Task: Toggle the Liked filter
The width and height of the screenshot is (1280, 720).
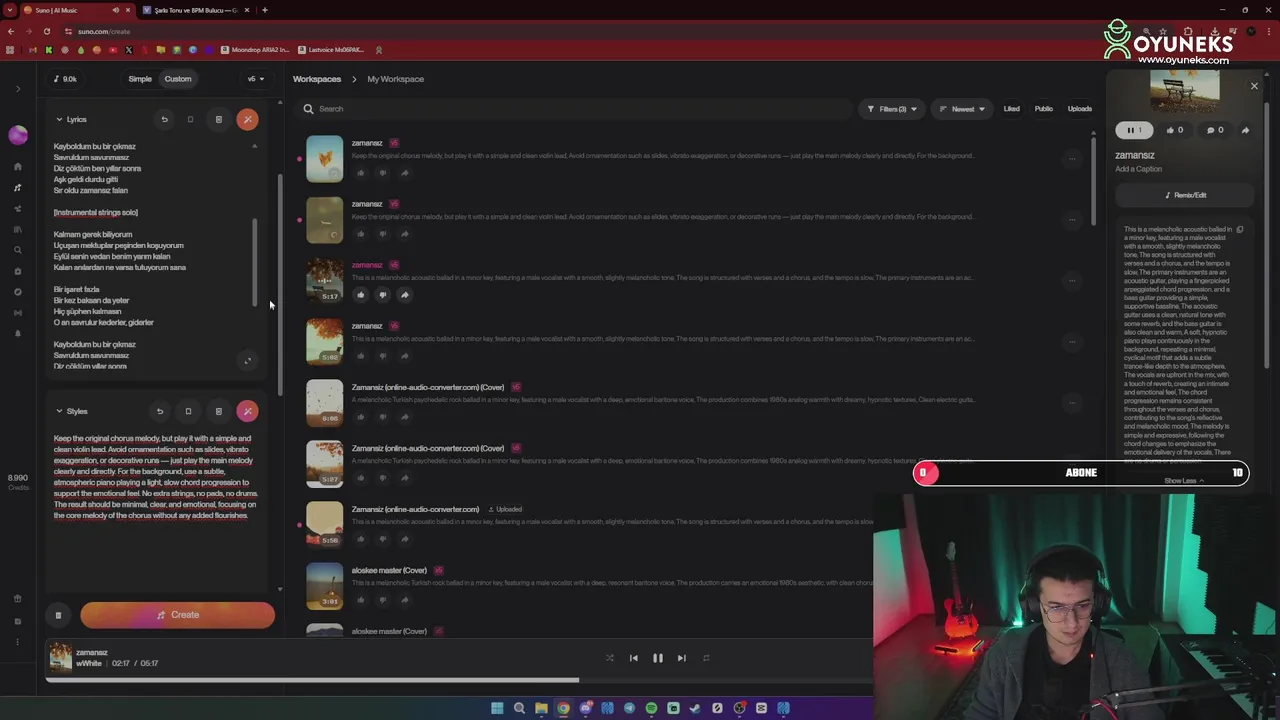Action: click(1012, 109)
